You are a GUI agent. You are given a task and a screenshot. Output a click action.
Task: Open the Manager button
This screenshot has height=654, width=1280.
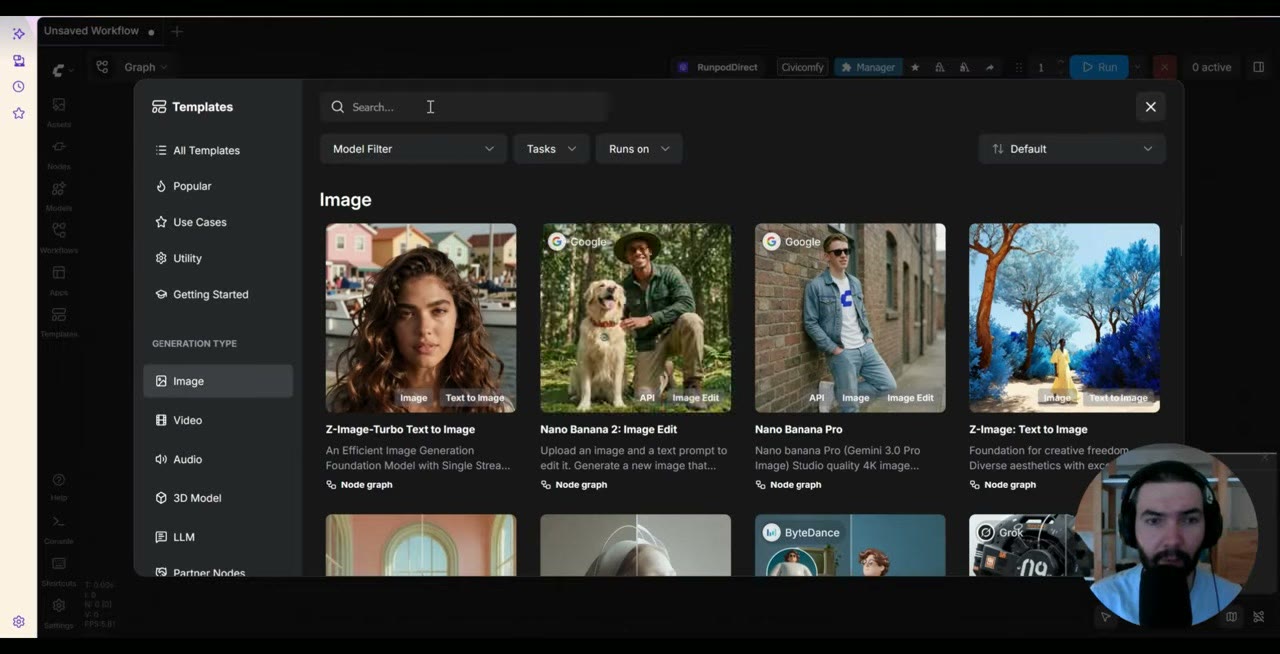(868, 67)
